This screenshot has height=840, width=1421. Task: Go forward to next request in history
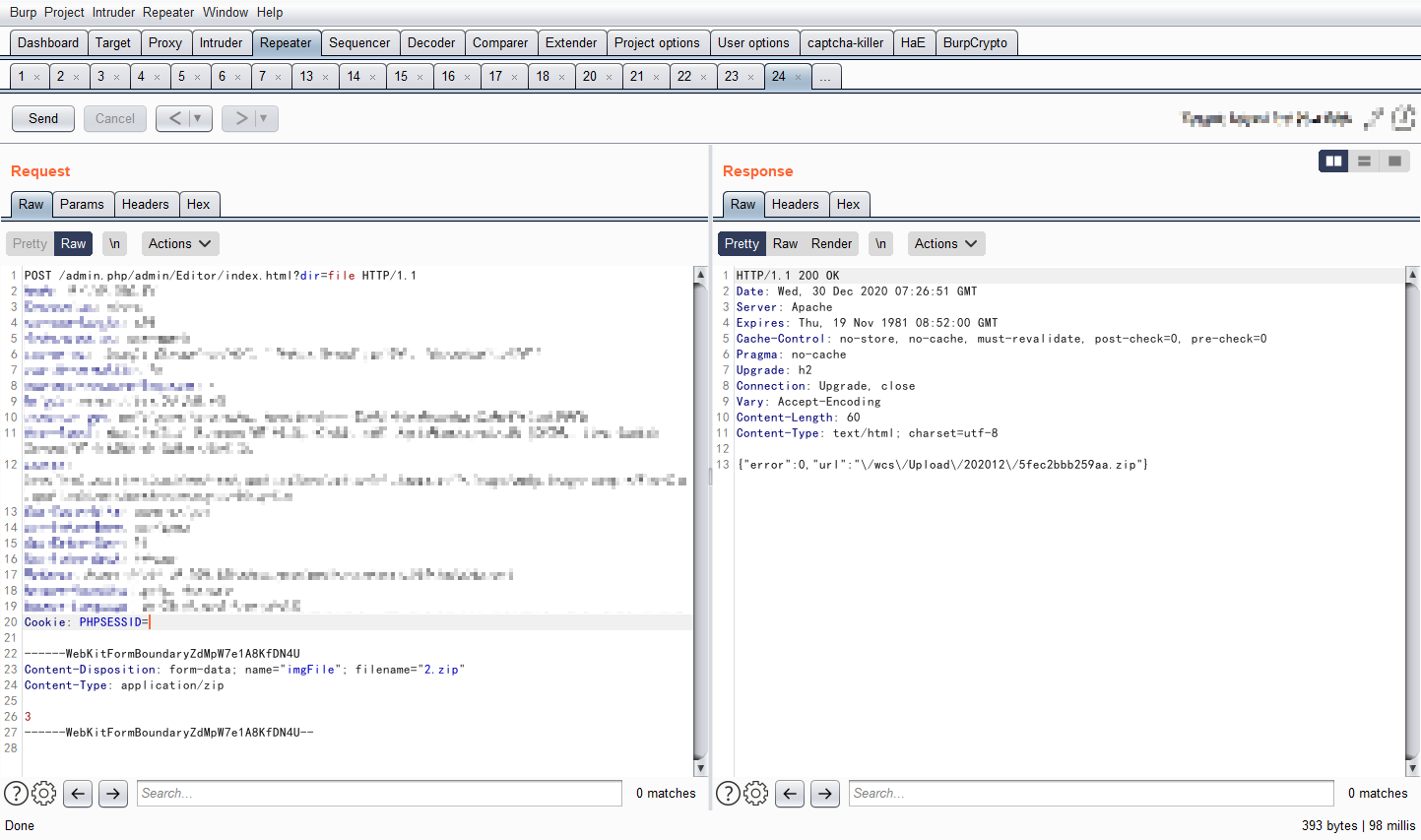(240, 118)
